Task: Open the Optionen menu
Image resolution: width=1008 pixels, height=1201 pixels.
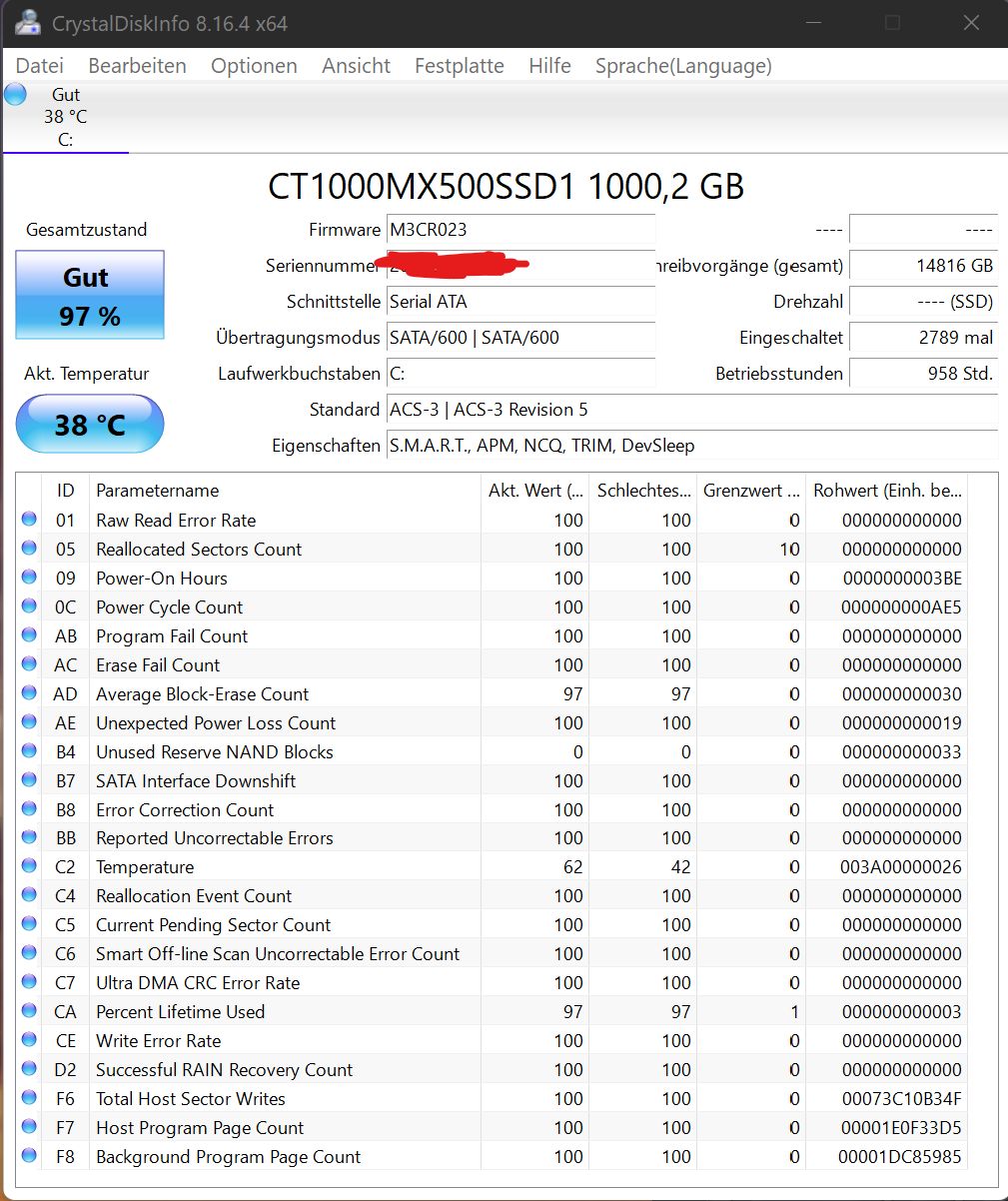Action: coord(254,66)
